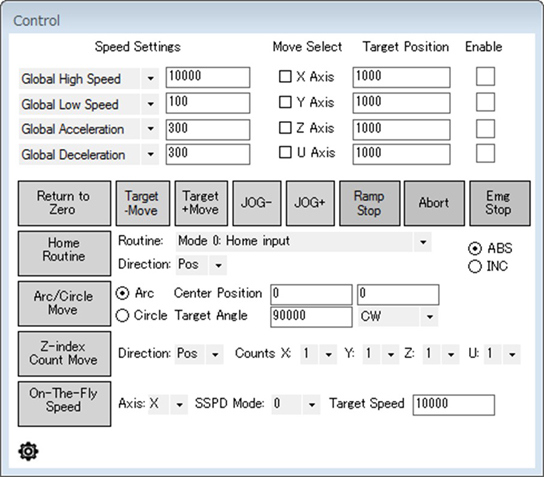Click the Target Speed input field
Image resolution: width=544 pixels, height=477 pixels.
(x=453, y=404)
